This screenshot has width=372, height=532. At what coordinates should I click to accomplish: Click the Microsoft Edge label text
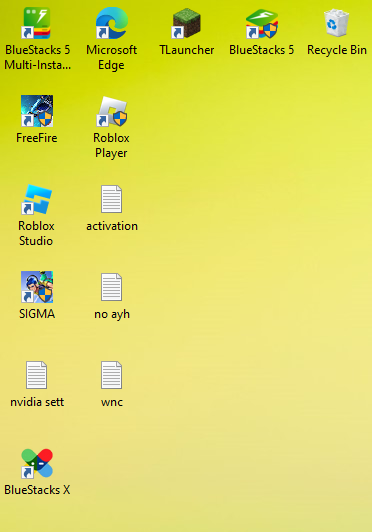111,57
